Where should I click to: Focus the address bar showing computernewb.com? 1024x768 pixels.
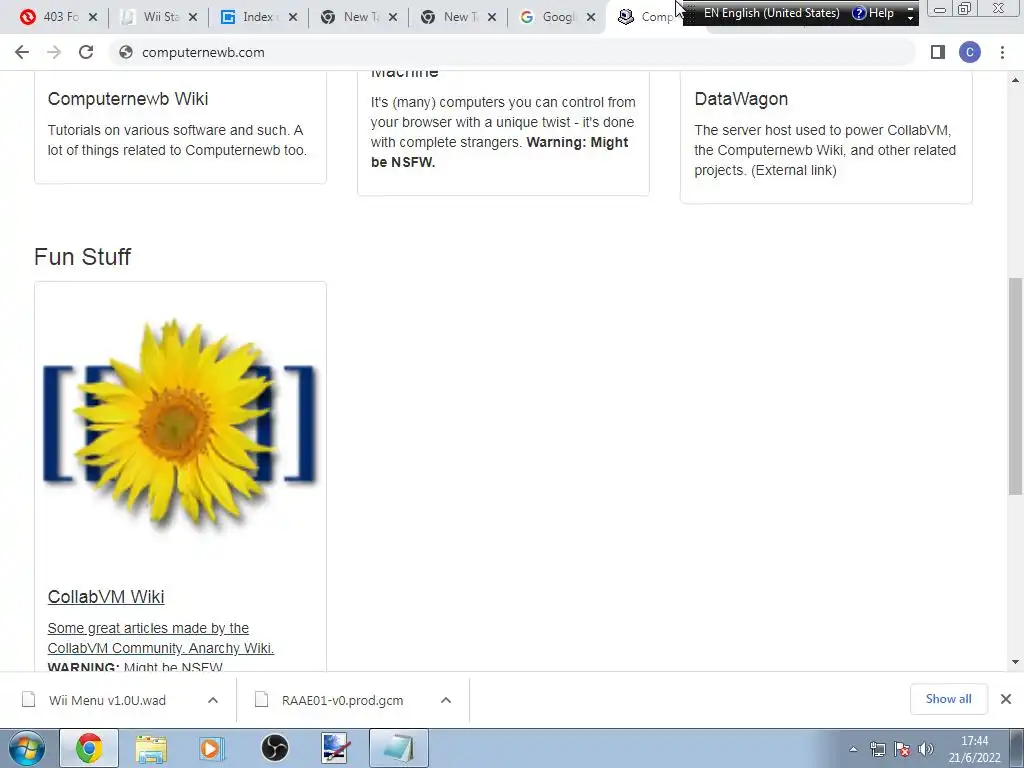point(513,52)
